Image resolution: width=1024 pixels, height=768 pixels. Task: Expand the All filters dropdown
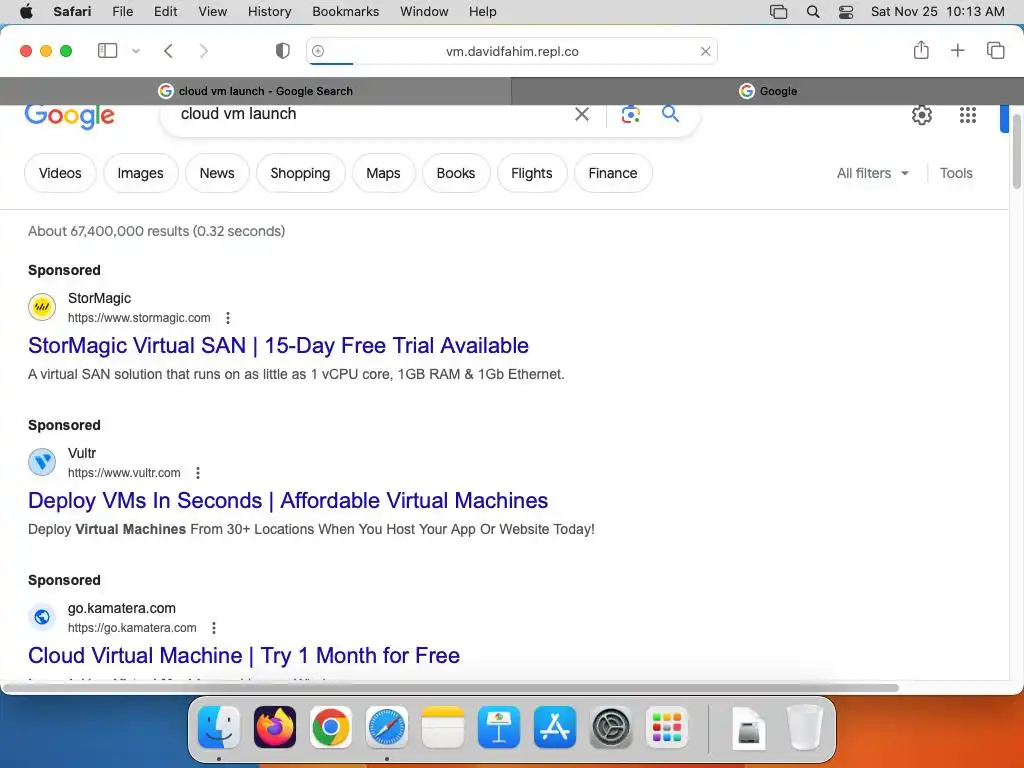(x=872, y=173)
